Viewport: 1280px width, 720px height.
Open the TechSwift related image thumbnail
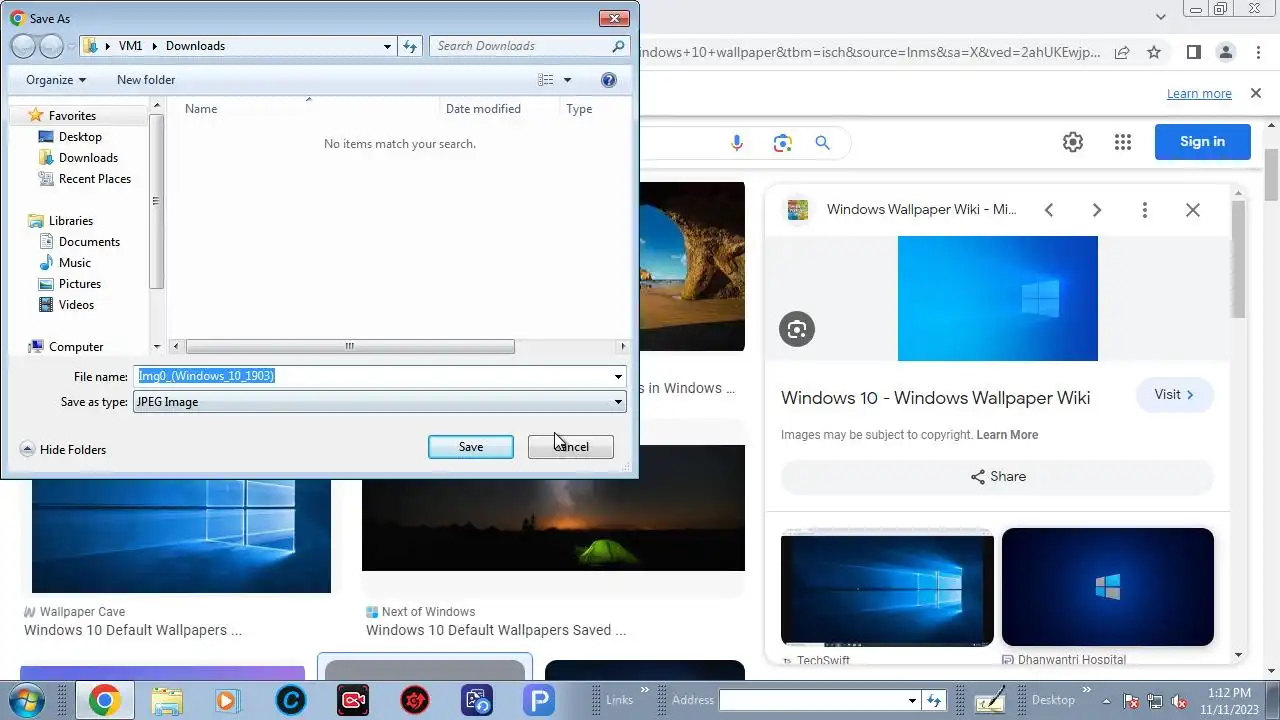888,588
